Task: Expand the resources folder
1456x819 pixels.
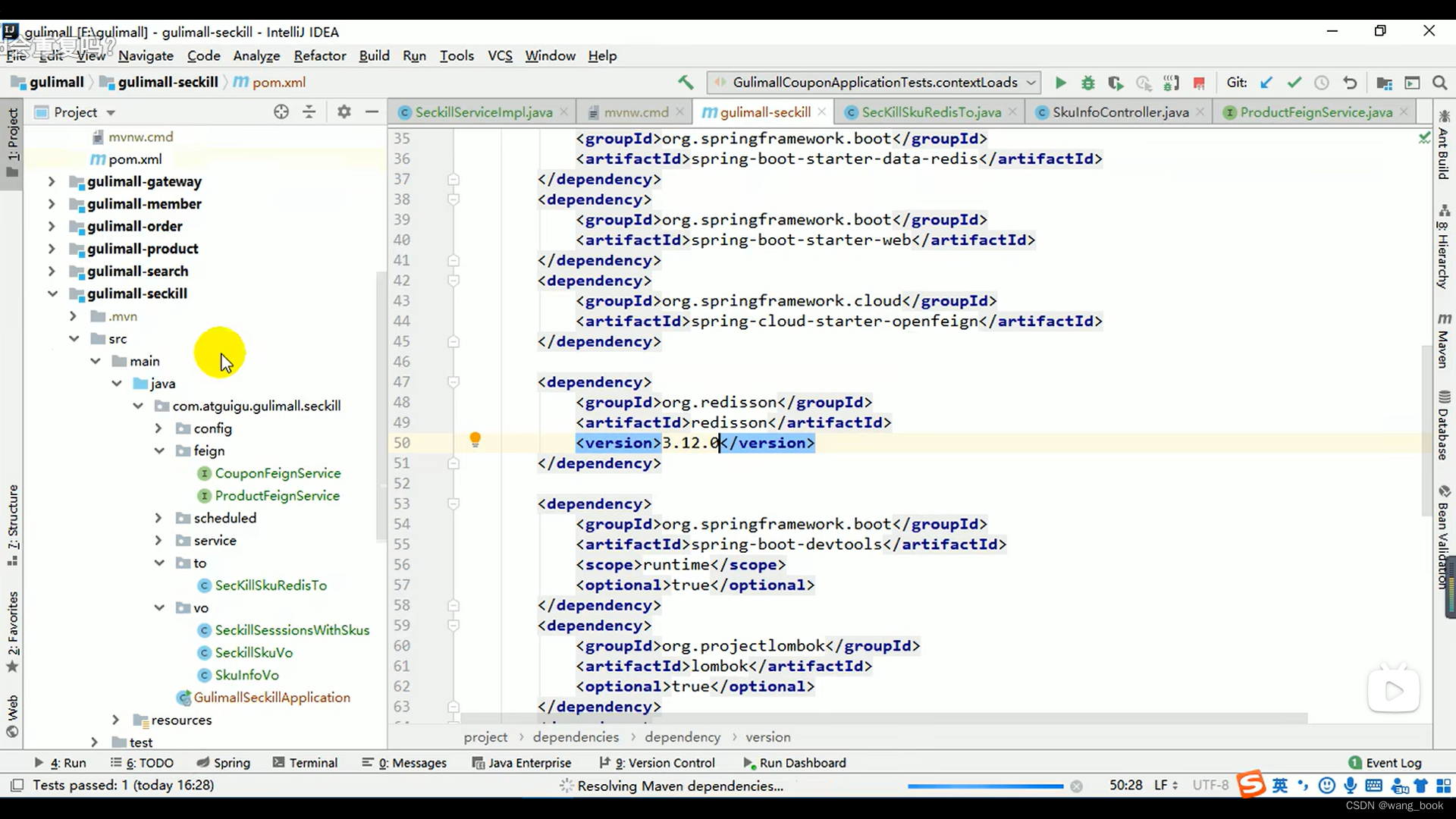Action: pos(116,720)
